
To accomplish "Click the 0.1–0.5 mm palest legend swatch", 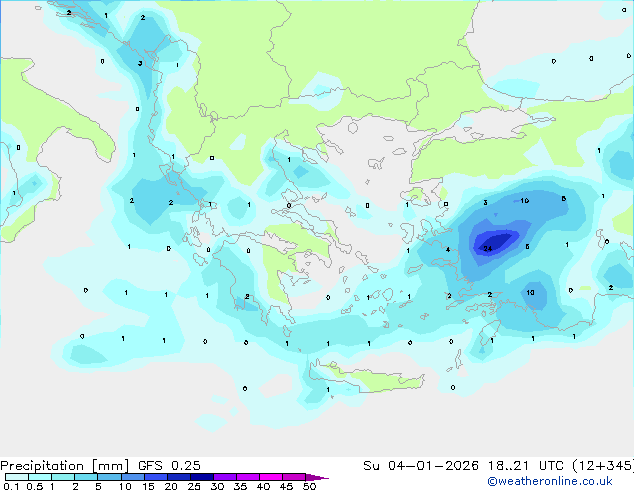I will point(17,477).
